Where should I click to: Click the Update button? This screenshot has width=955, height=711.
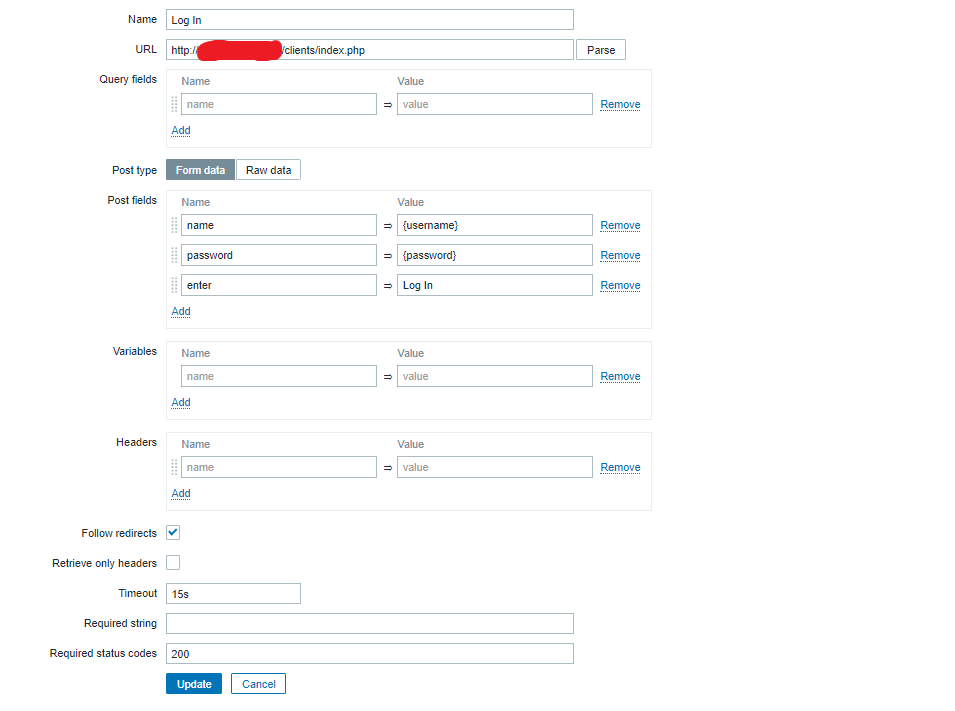194,684
